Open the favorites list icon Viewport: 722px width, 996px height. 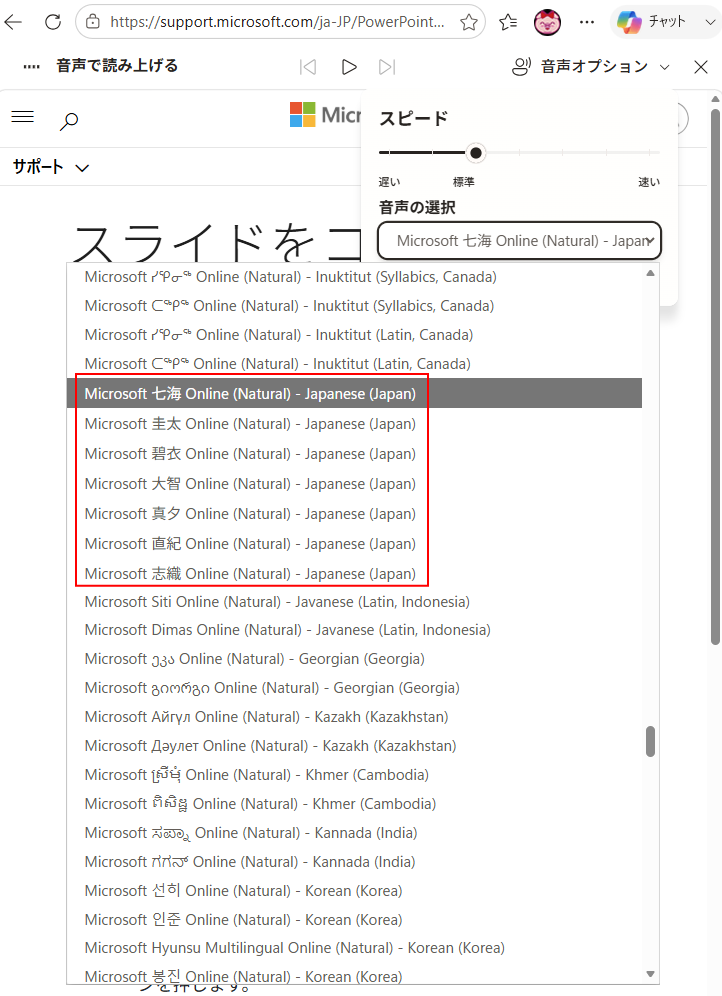(x=508, y=22)
